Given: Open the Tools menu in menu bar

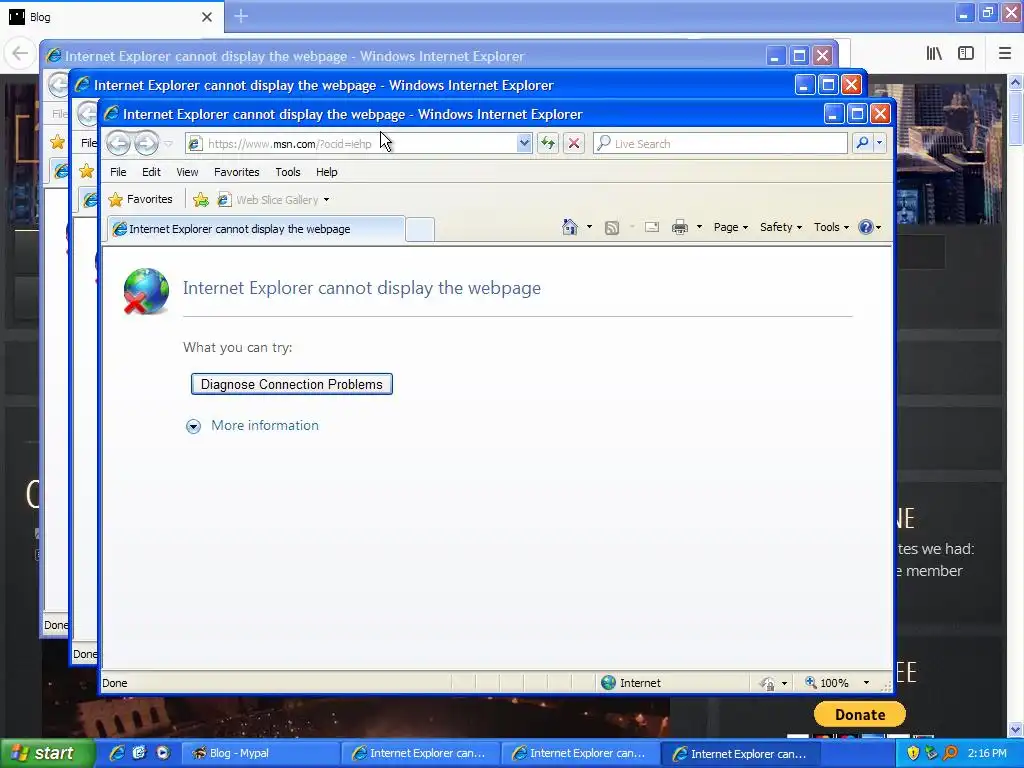Looking at the screenshot, I should point(287,172).
